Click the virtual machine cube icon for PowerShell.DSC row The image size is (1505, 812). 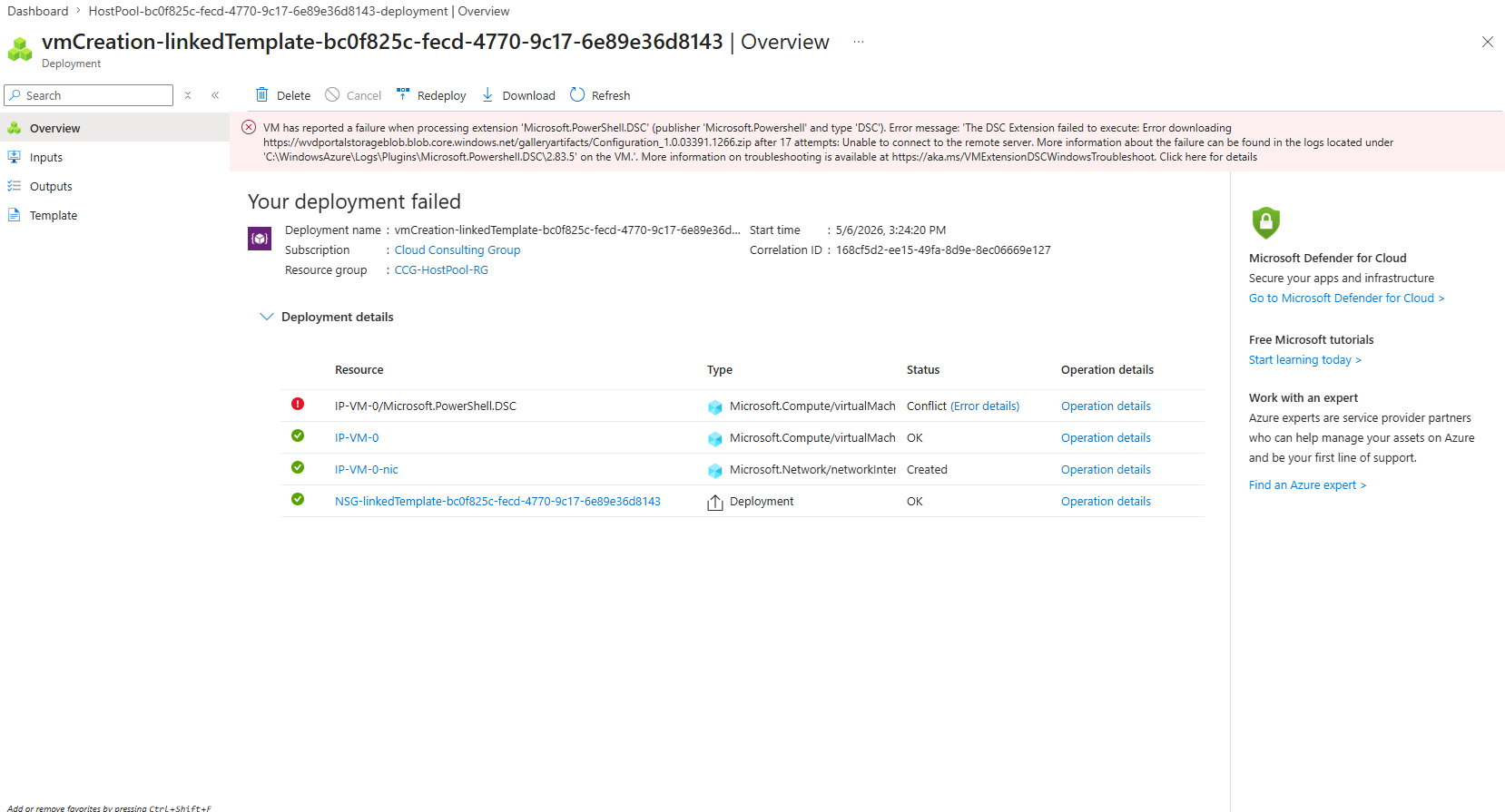point(715,407)
